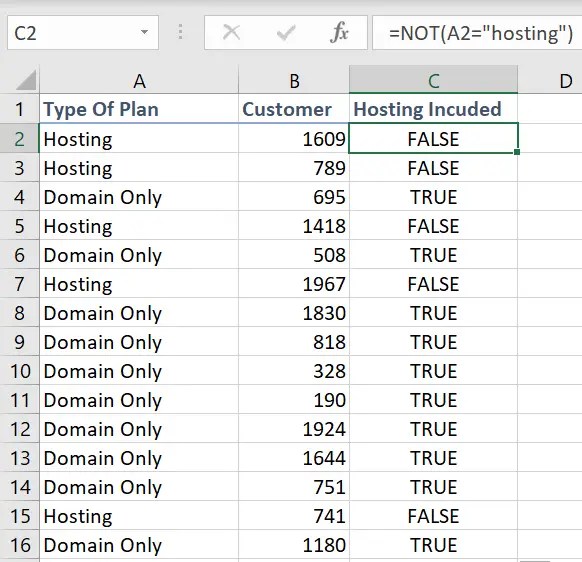Select cell with value 751
This screenshot has height=562, width=582.
click(x=294, y=486)
